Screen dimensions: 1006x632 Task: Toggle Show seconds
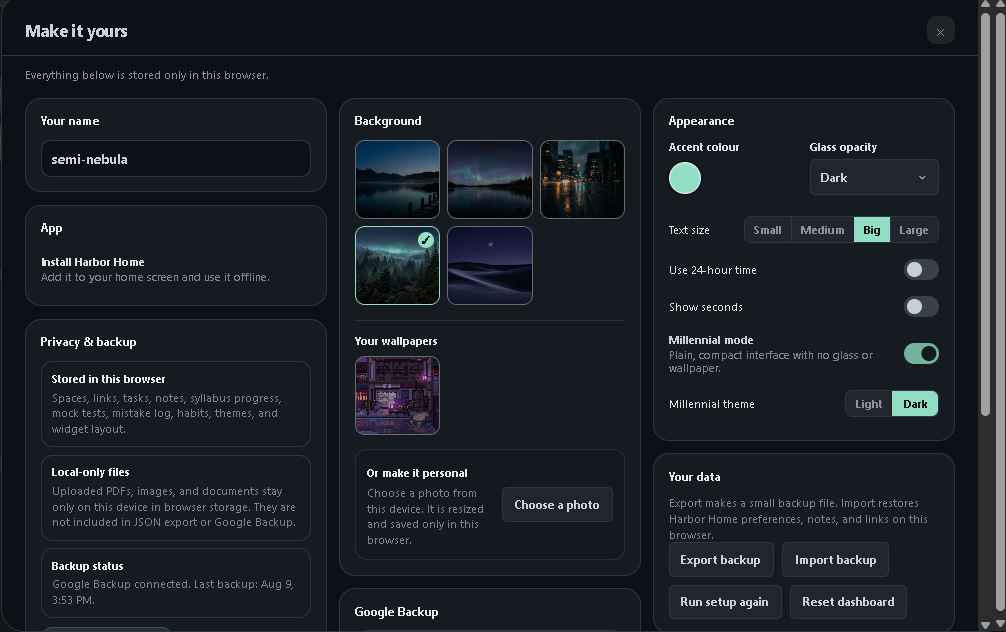tap(921, 307)
